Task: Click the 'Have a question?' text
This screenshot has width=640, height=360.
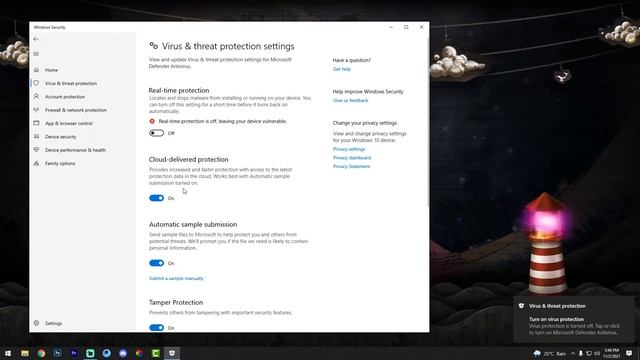Action: coord(351,60)
